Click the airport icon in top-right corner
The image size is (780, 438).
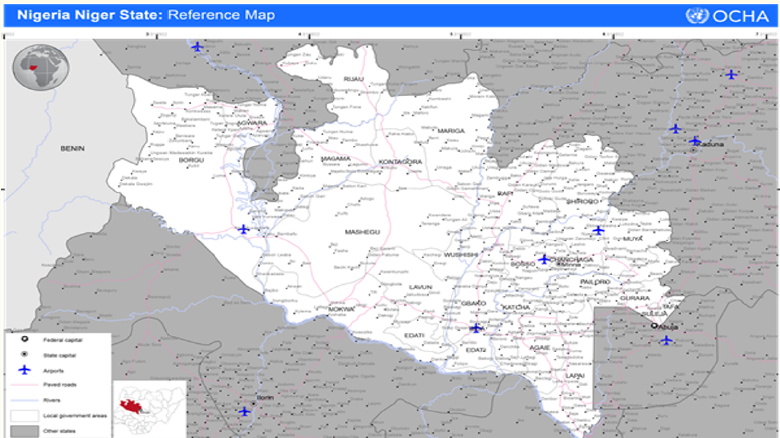point(731,74)
